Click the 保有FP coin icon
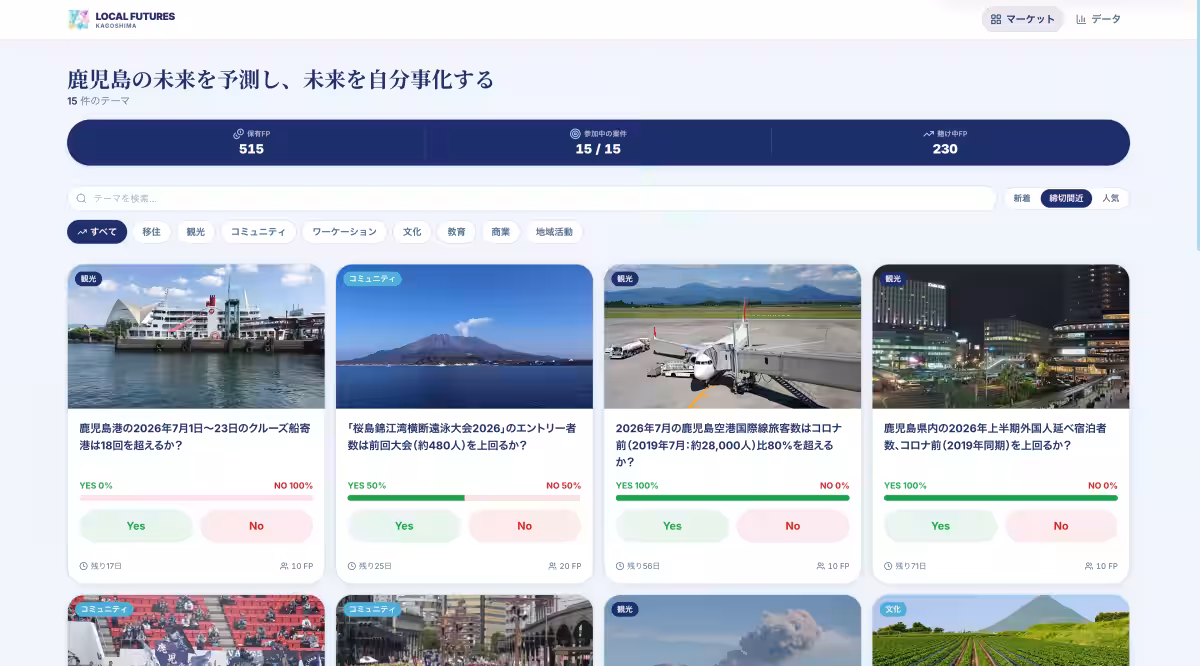1200x666 pixels. pyautogui.click(x=238, y=133)
